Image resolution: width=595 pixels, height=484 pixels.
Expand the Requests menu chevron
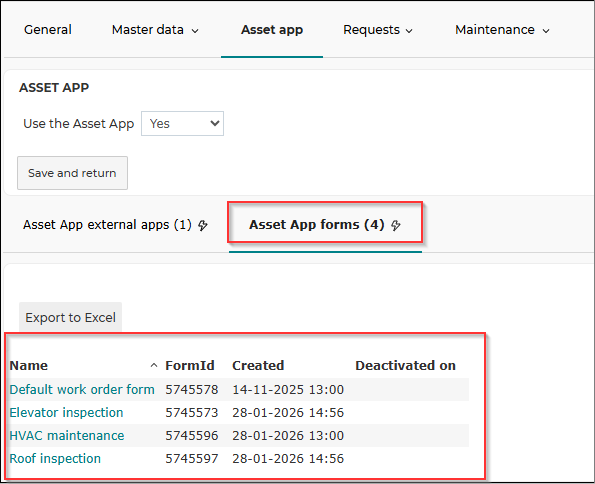(409, 31)
